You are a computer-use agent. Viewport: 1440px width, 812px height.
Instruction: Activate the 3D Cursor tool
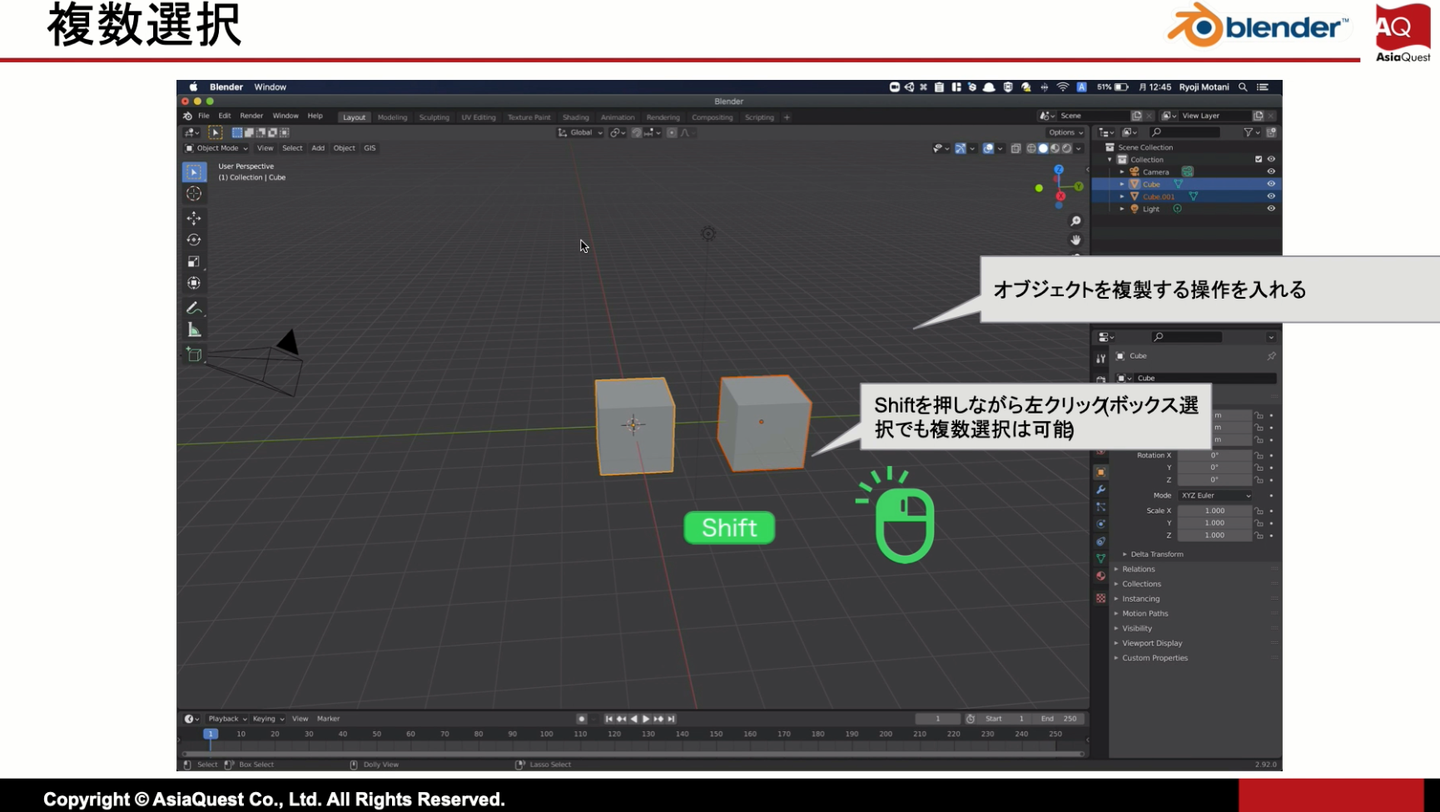[194, 194]
